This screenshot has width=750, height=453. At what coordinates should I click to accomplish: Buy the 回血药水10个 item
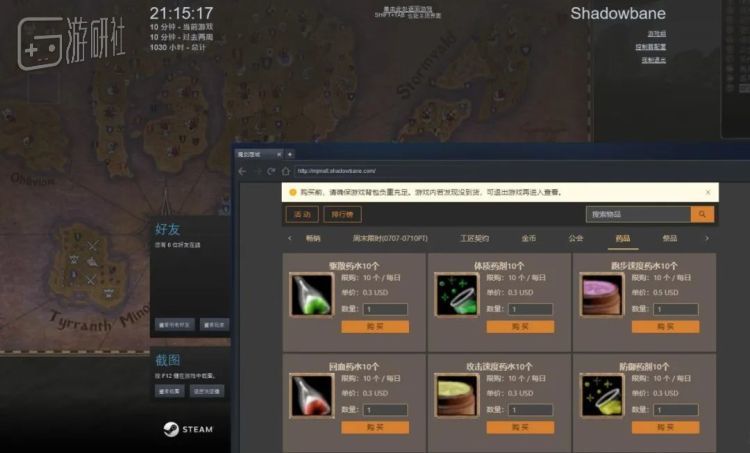[375, 428]
